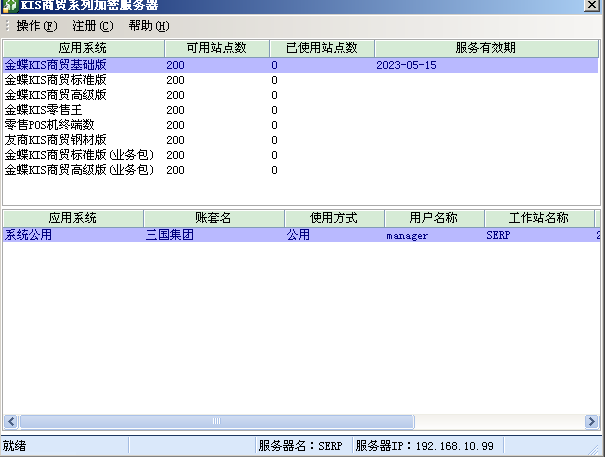
Task: Click the menu bar drag handle
Action: [x=7, y=26]
